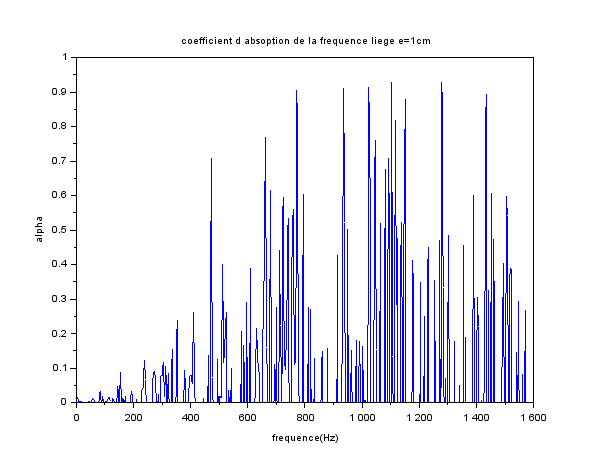Click the 0.7 tick label on y-axis
The width and height of the screenshot is (610, 460).
[62, 161]
